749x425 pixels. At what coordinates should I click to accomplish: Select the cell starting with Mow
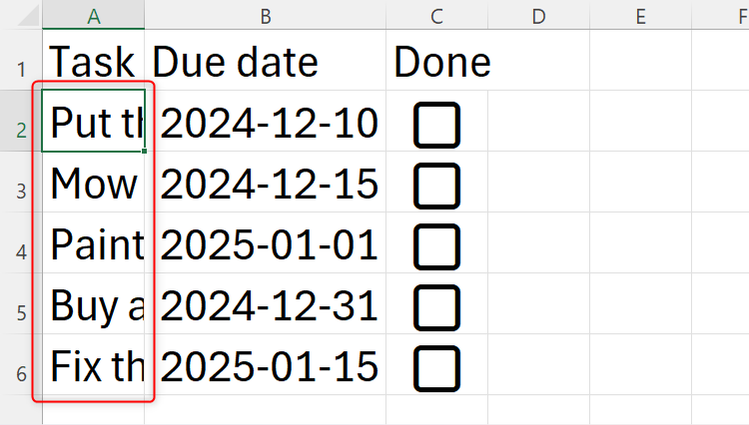tap(93, 185)
